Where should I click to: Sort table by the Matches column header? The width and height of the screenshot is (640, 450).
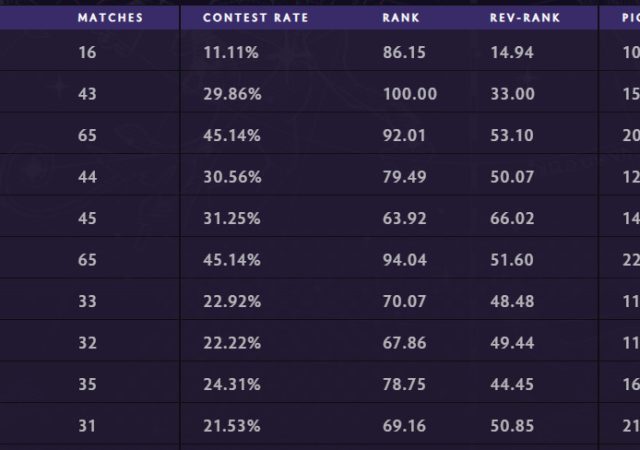(x=110, y=18)
